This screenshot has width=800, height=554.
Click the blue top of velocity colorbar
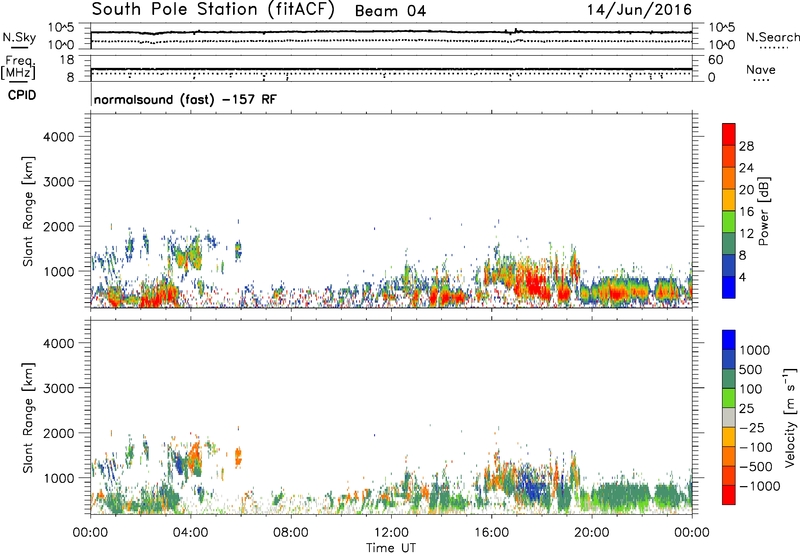tap(729, 340)
